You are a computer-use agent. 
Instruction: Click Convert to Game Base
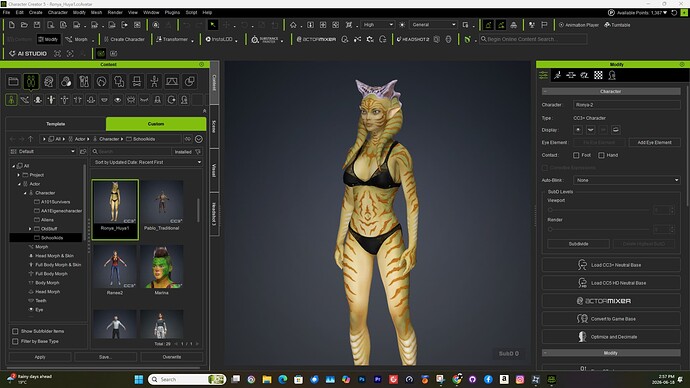[x=611, y=318]
